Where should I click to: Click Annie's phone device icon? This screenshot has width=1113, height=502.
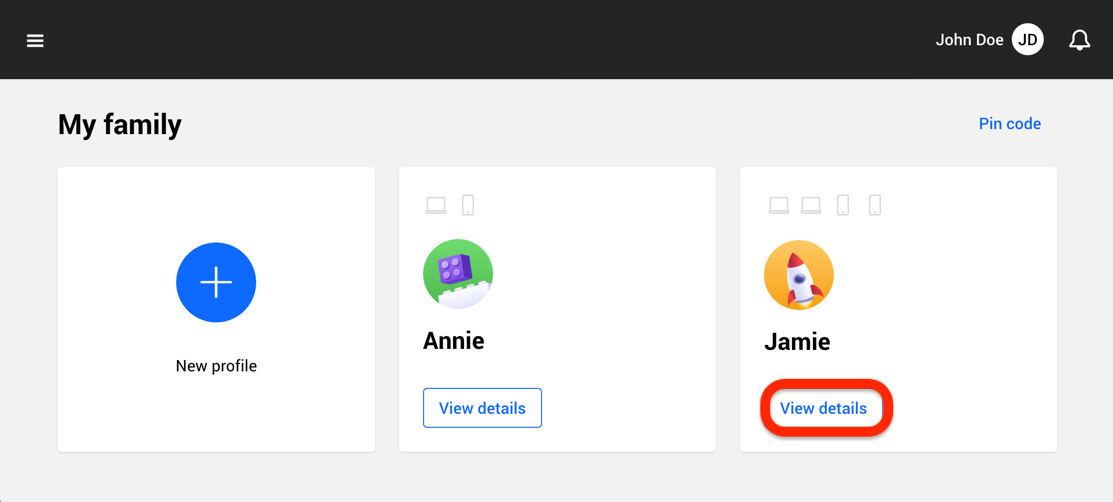tap(468, 205)
